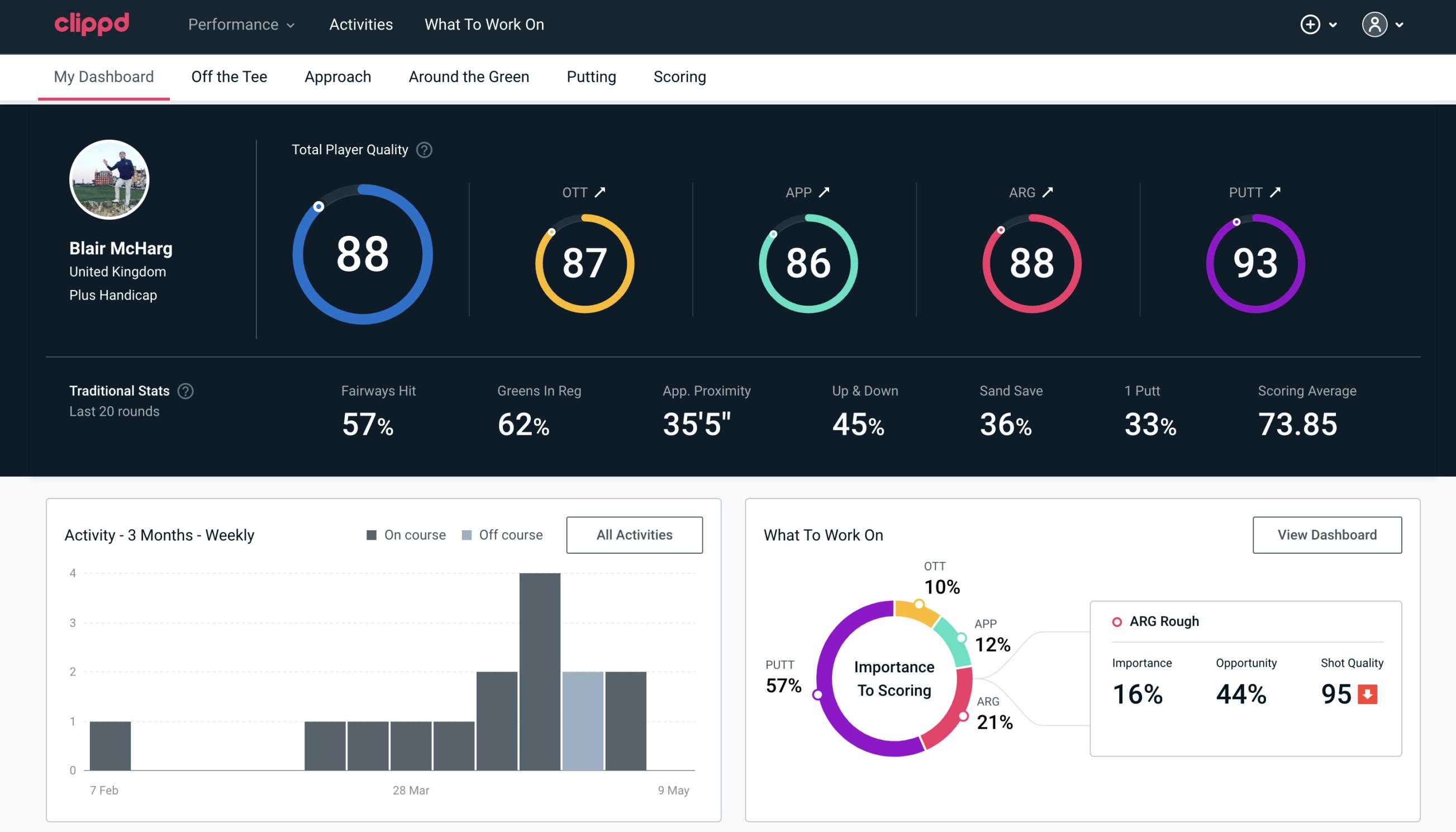Click the ARG performance score circle
The image size is (1456, 832).
coord(1031,261)
